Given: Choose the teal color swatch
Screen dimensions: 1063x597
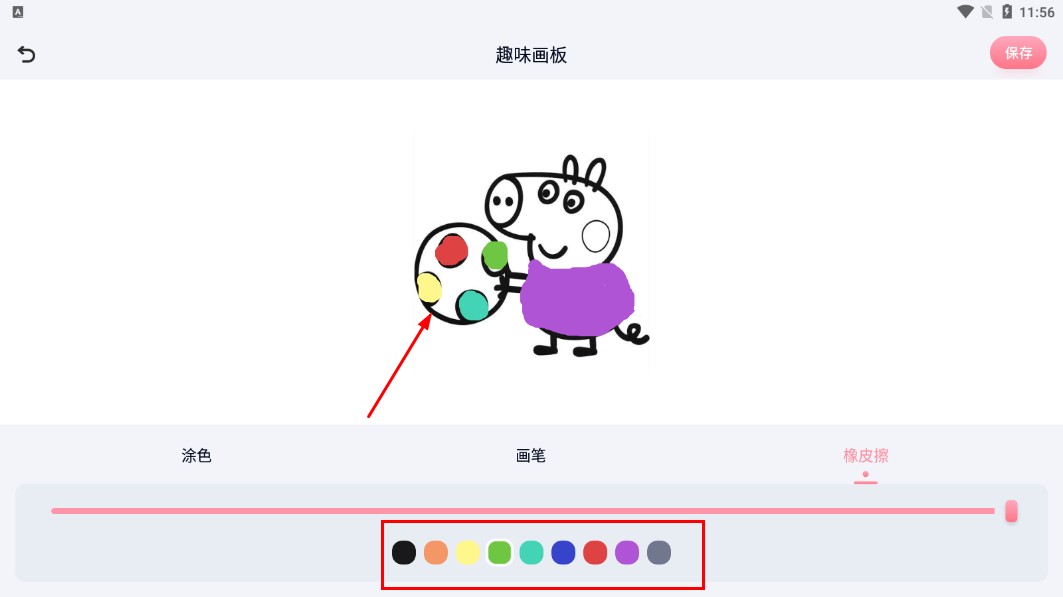Looking at the screenshot, I should coord(532,552).
